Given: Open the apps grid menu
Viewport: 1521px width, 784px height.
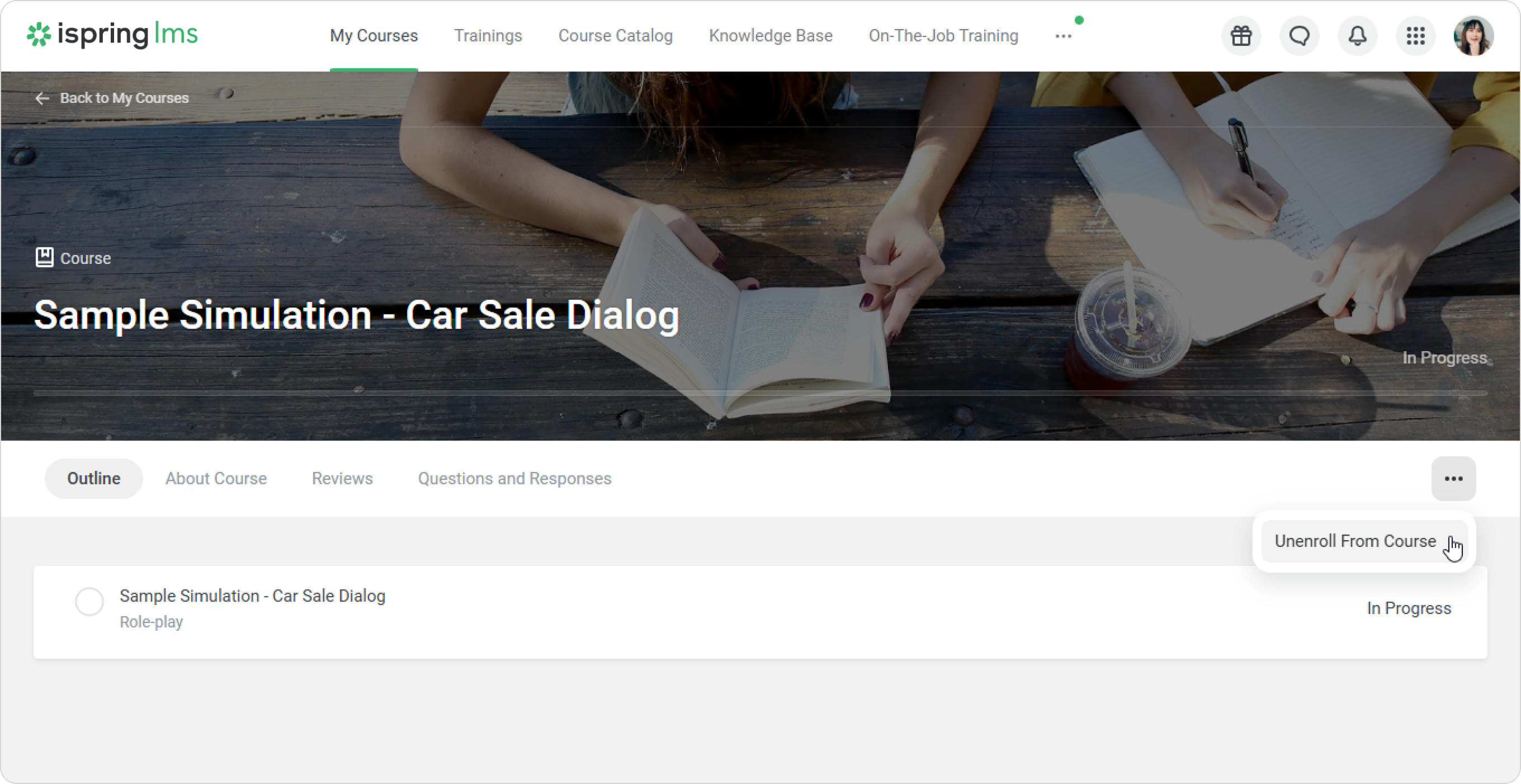Looking at the screenshot, I should coord(1415,36).
